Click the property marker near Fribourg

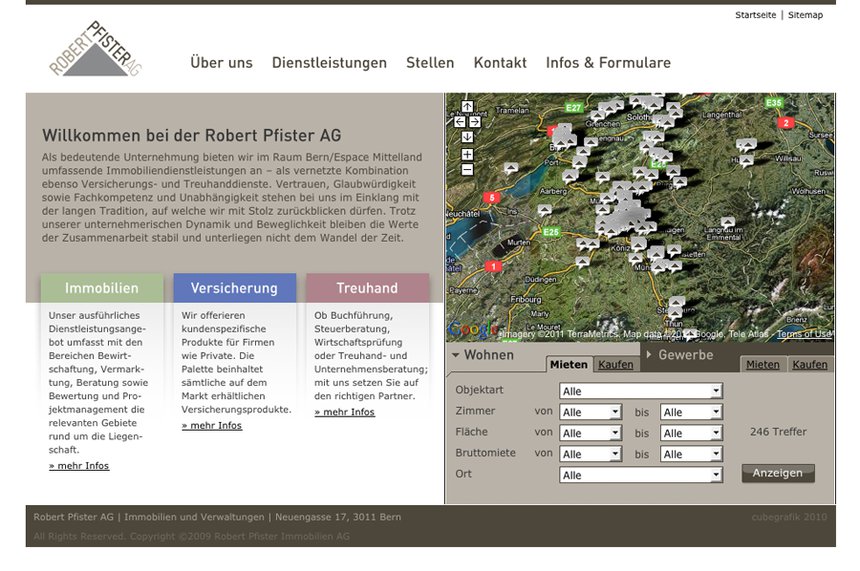[582, 263]
